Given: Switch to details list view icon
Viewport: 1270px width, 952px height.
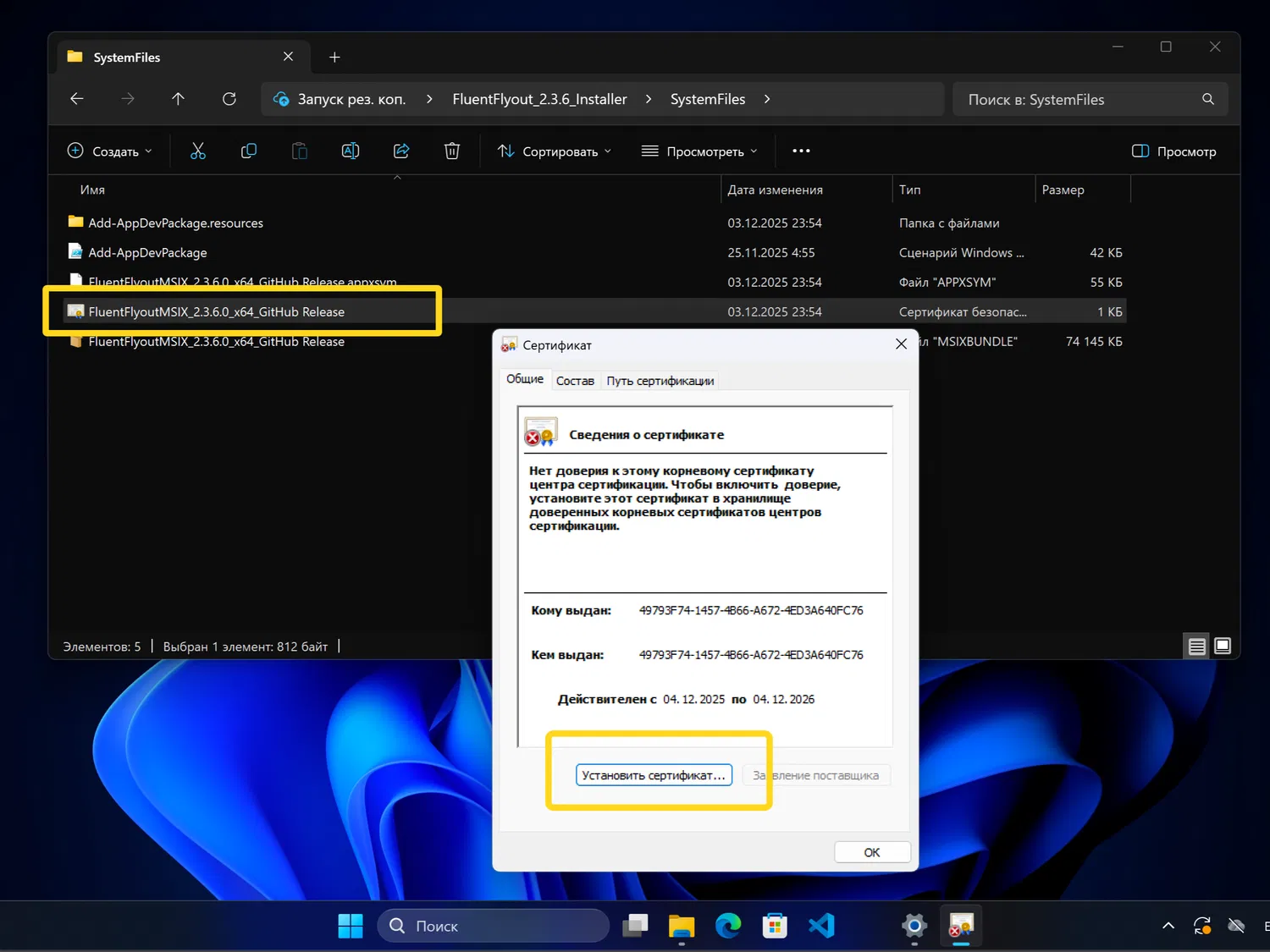Looking at the screenshot, I should [1196, 647].
